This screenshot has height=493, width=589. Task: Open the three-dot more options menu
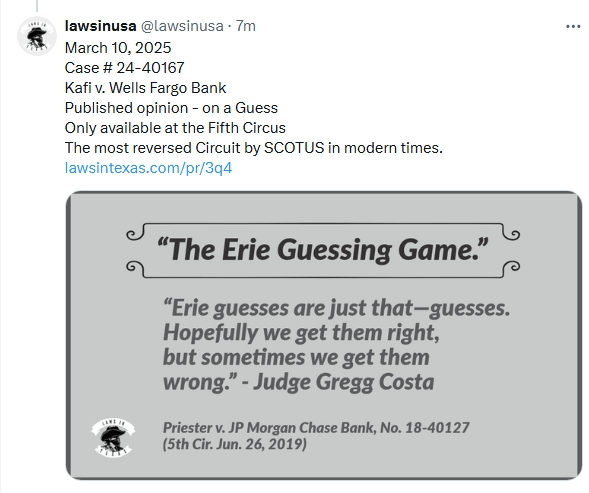[573, 27]
